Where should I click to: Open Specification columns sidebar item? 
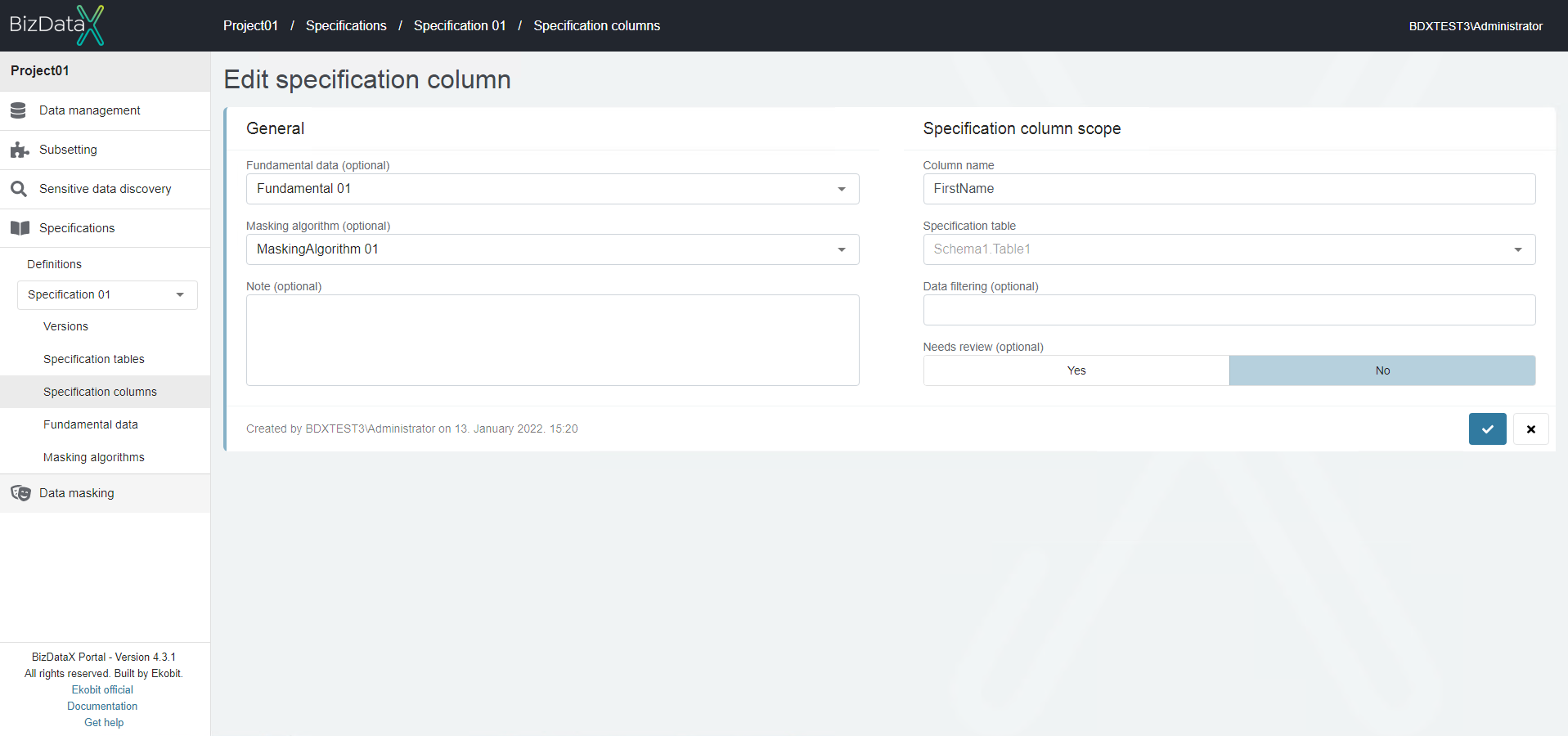[x=105, y=392]
